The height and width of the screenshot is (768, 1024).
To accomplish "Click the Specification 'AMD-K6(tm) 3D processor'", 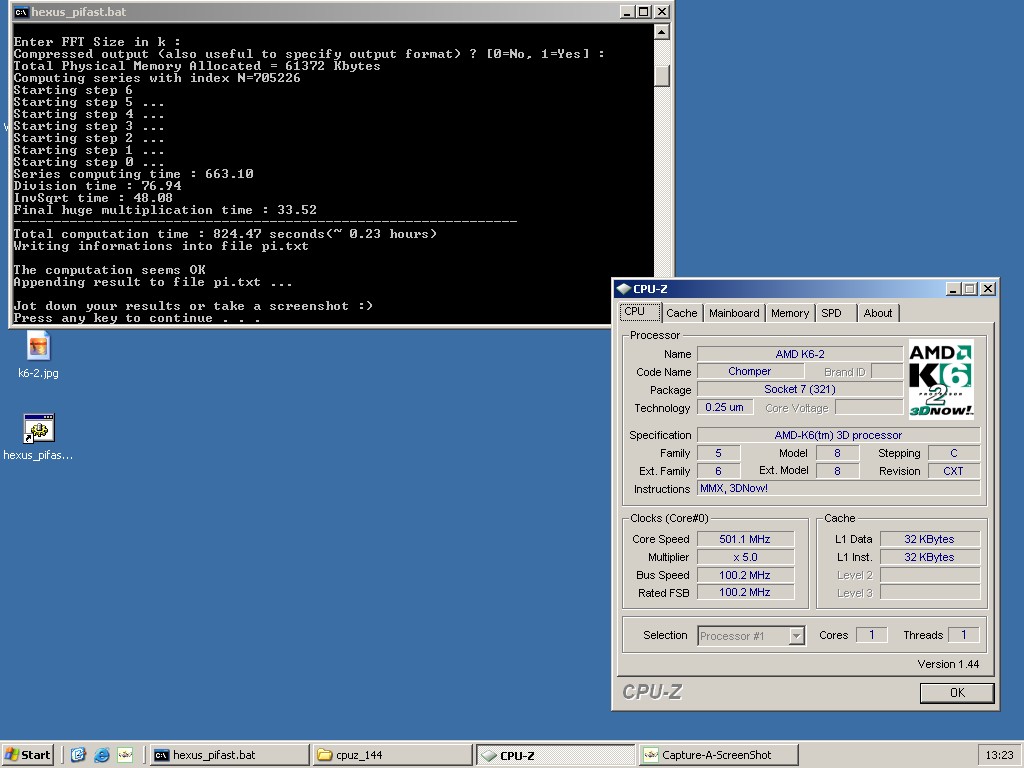I will click(x=839, y=435).
